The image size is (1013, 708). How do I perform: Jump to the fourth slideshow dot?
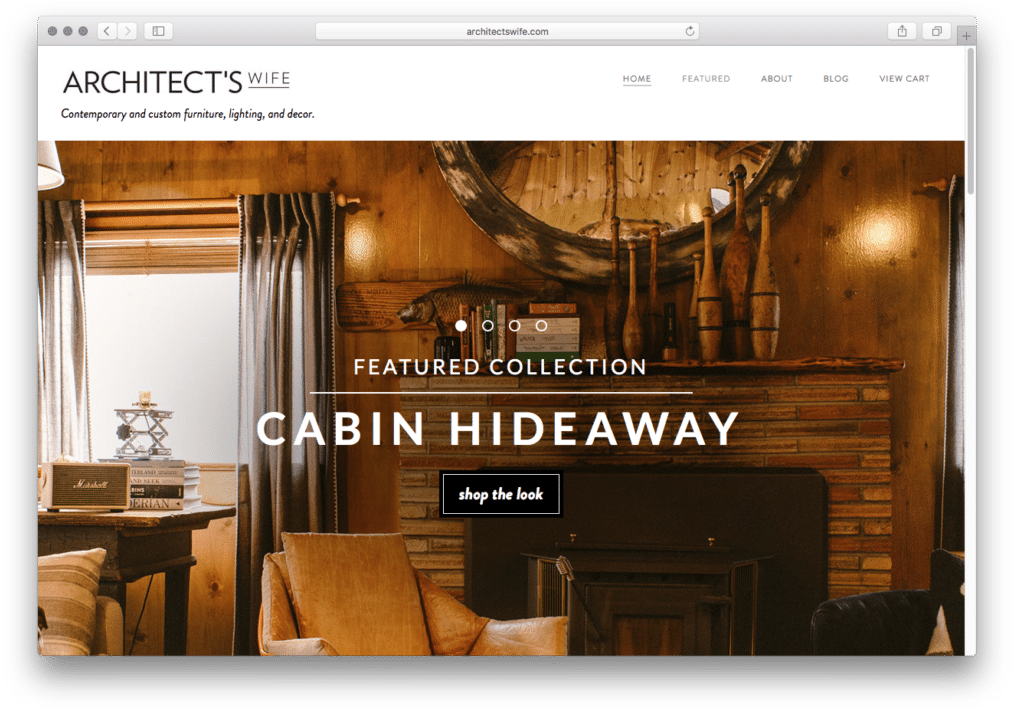[541, 326]
